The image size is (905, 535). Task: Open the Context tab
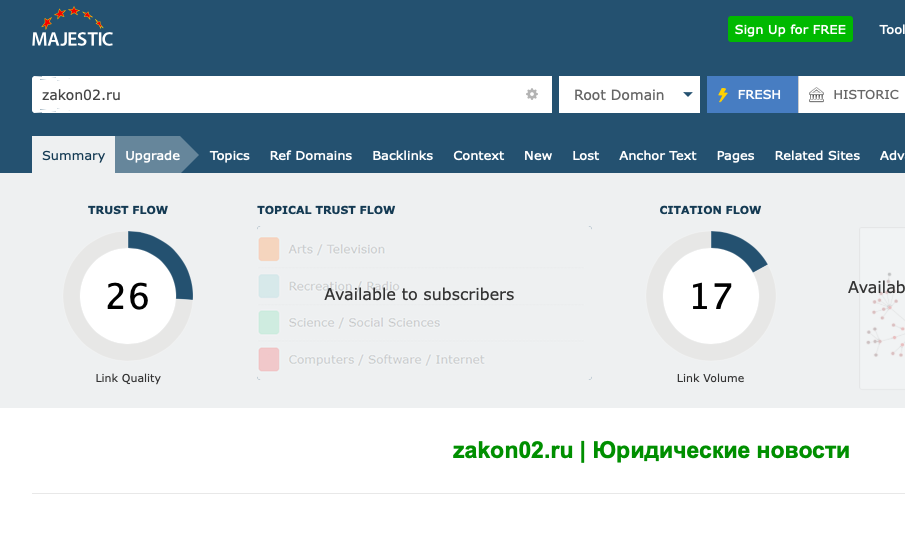[478, 155]
